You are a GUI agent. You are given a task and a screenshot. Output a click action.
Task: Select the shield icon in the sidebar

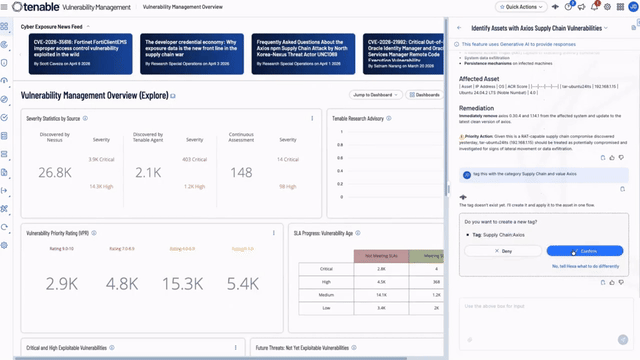click(4, 63)
